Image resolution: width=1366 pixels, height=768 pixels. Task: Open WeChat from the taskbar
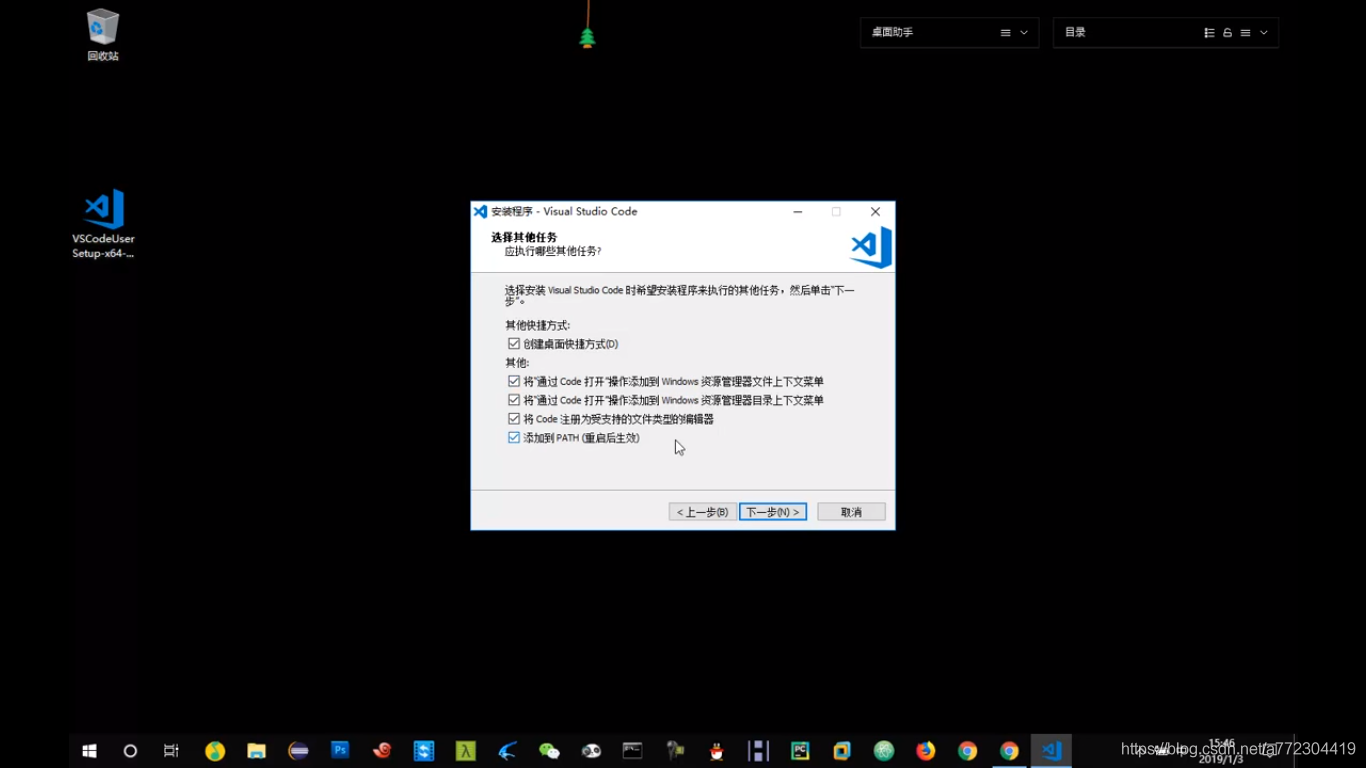[549, 751]
